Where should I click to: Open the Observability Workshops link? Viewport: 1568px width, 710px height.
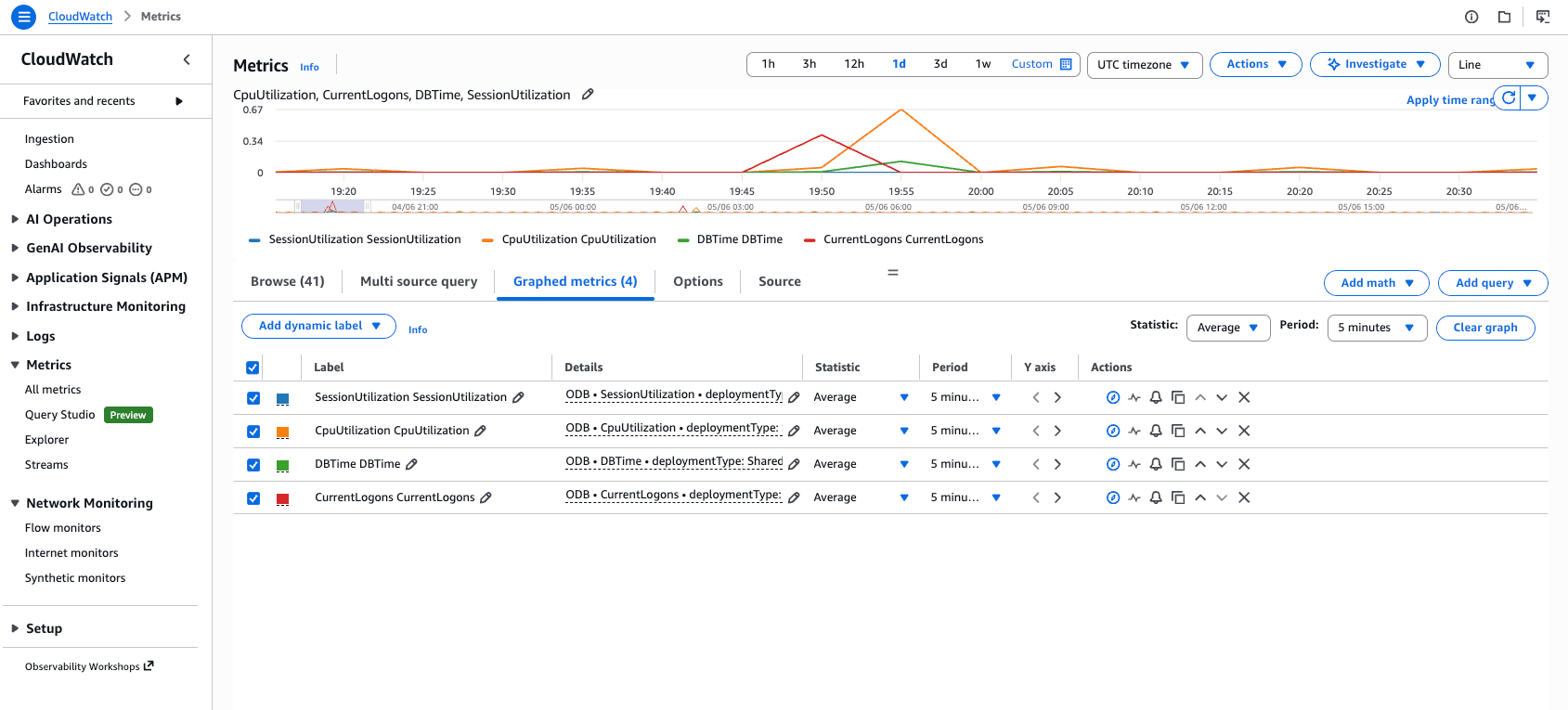(x=89, y=666)
